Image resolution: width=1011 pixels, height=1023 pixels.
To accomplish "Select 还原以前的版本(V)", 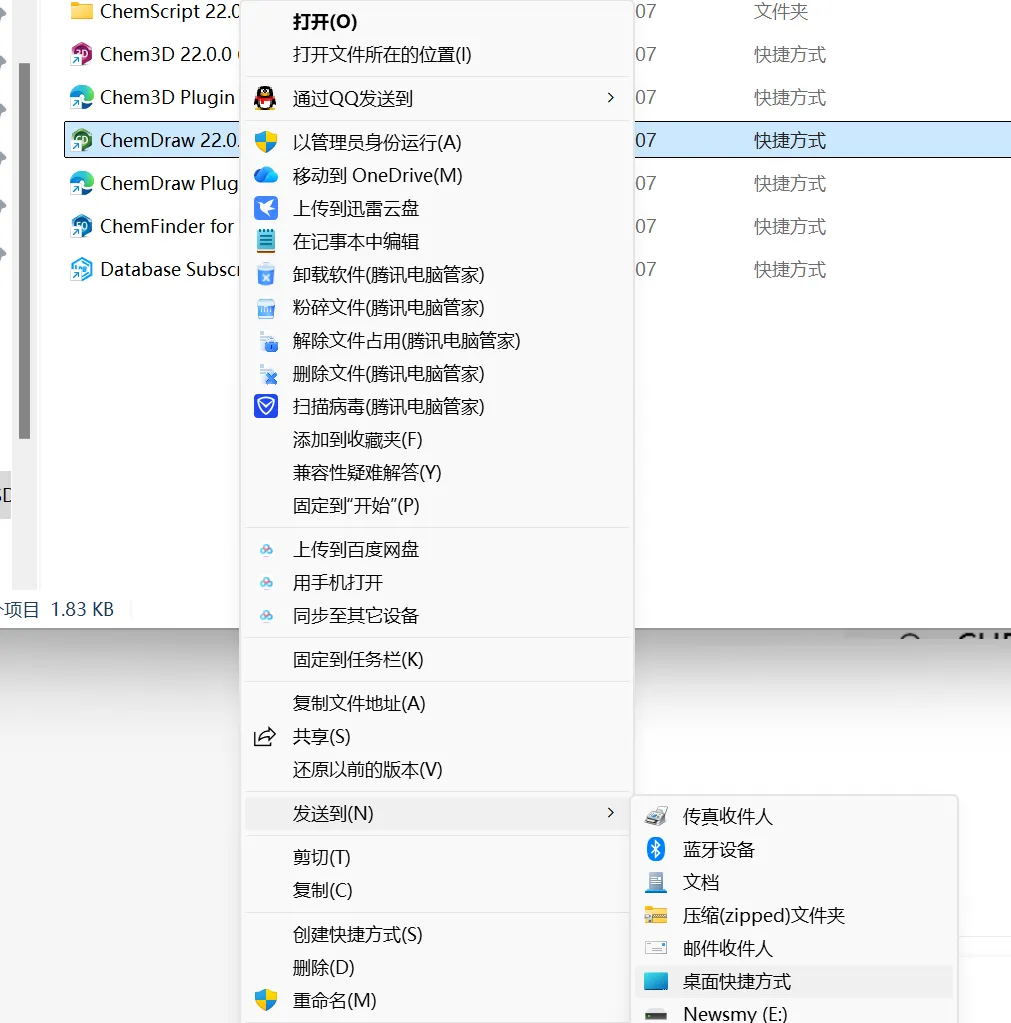I will point(367,770).
